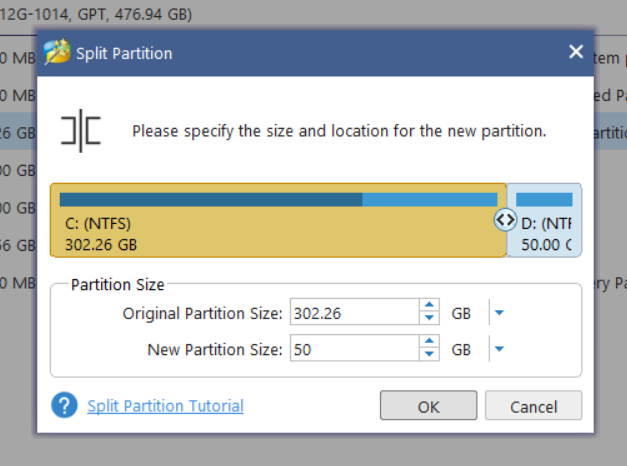Cancel the split partition operation
627x466 pixels.
(533, 406)
